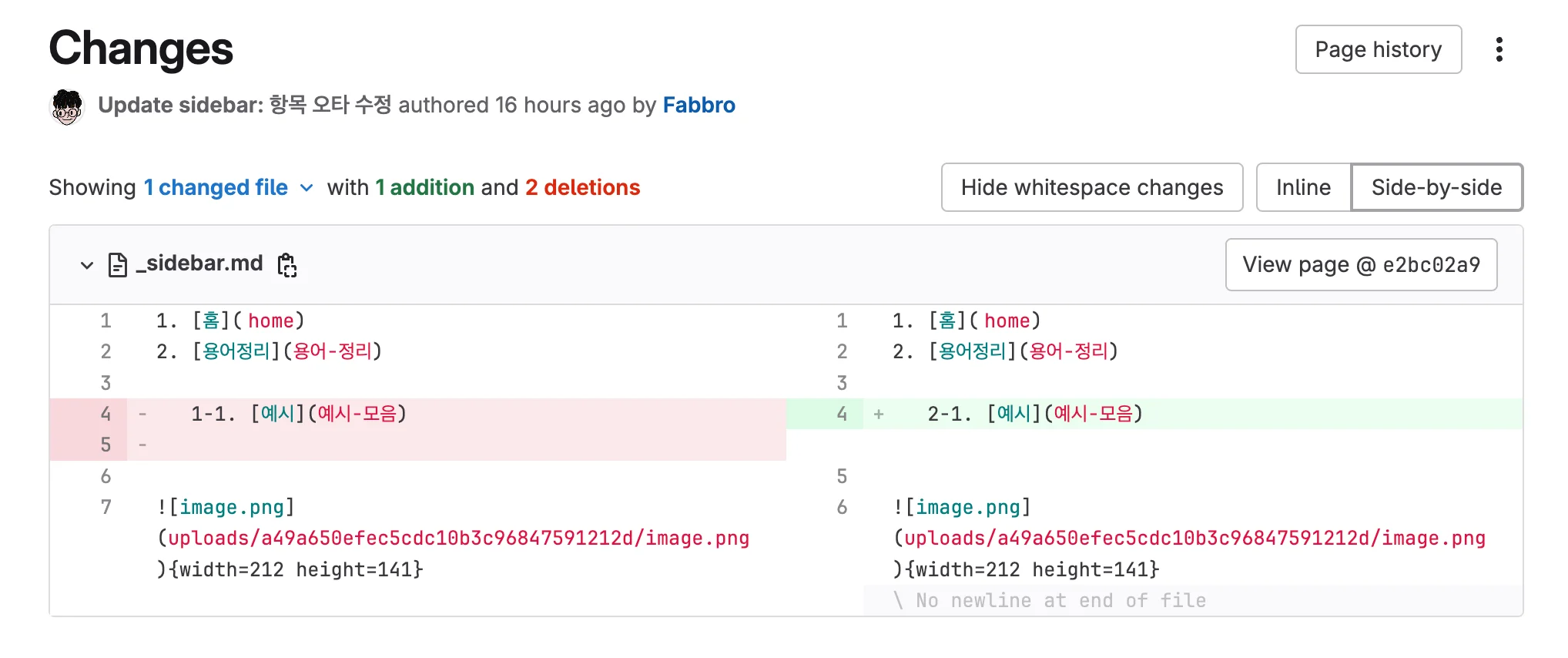Click the vertical three-dot more actions icon
This screenshot has width=1568, height=658.
point(1498,49)
